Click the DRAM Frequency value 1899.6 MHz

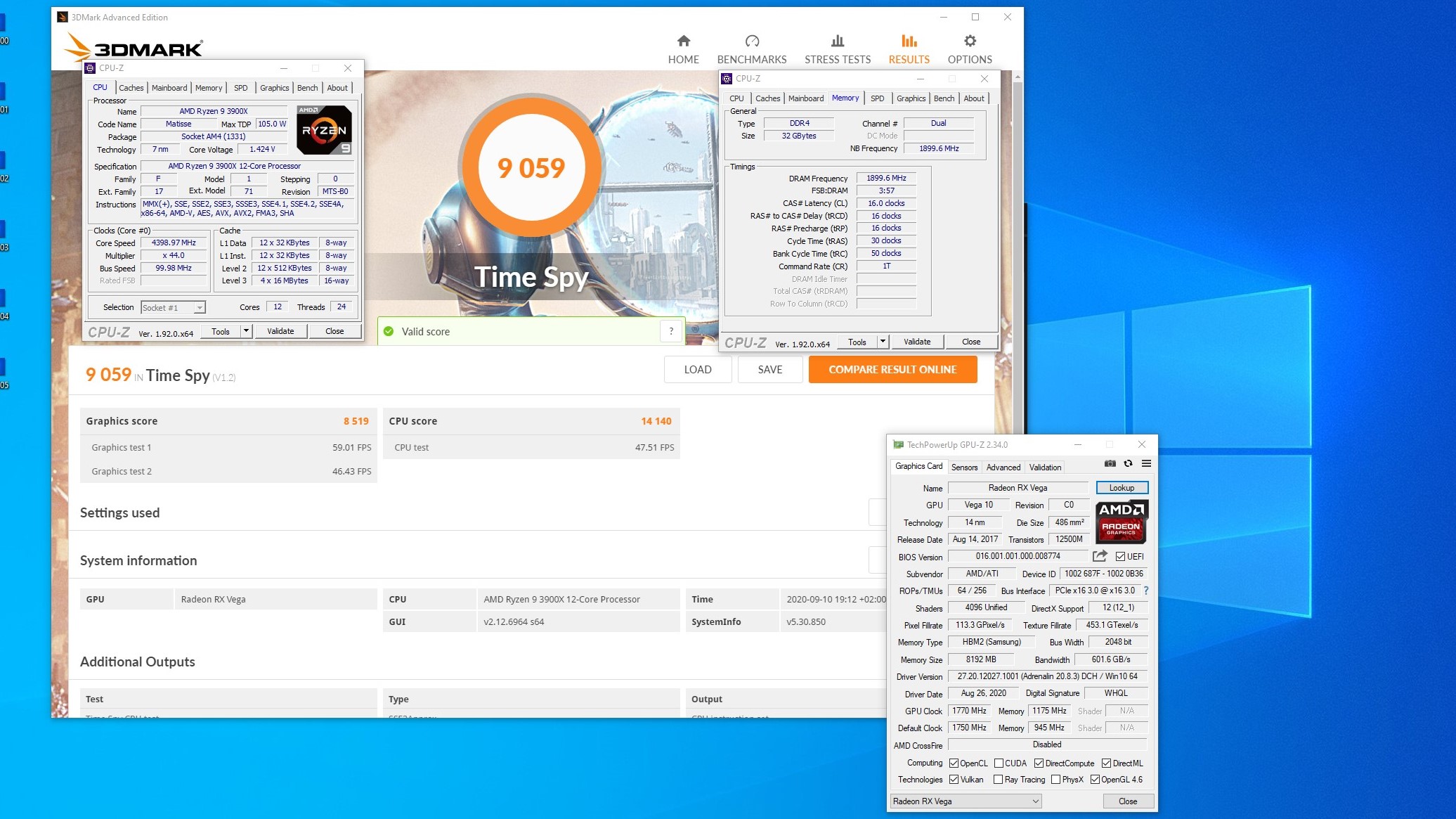click(x=886, y=179)
